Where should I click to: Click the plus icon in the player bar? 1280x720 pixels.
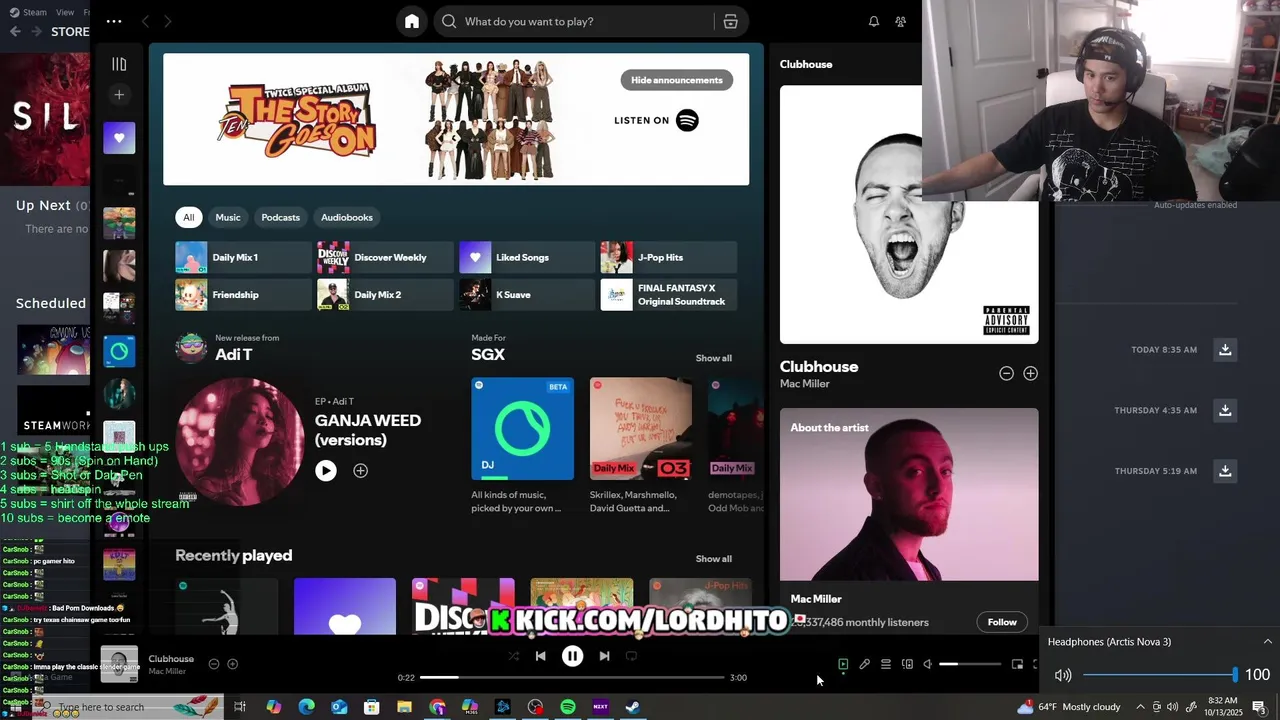[233, 664]
